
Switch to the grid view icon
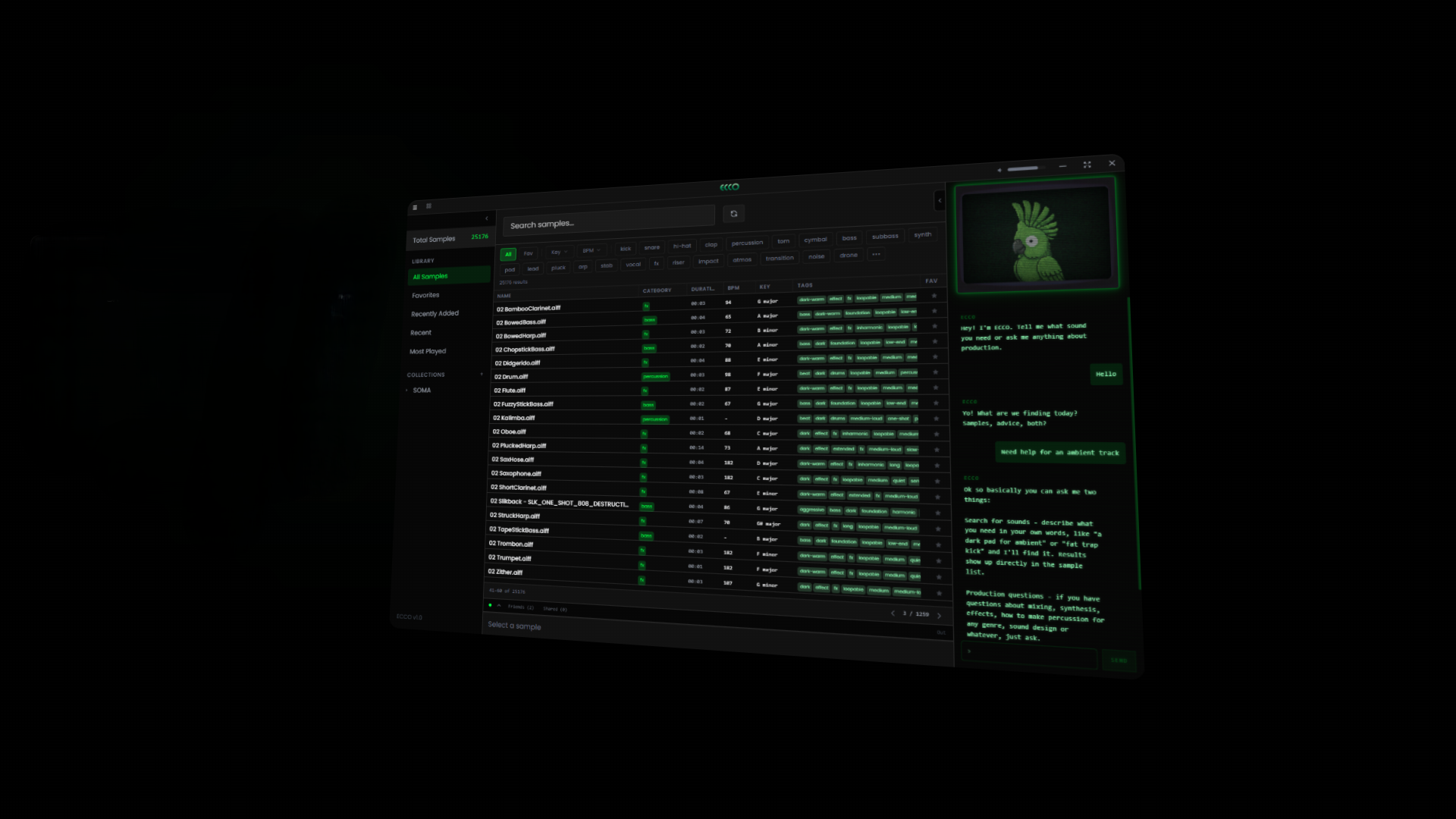click(x=428, y=206)
